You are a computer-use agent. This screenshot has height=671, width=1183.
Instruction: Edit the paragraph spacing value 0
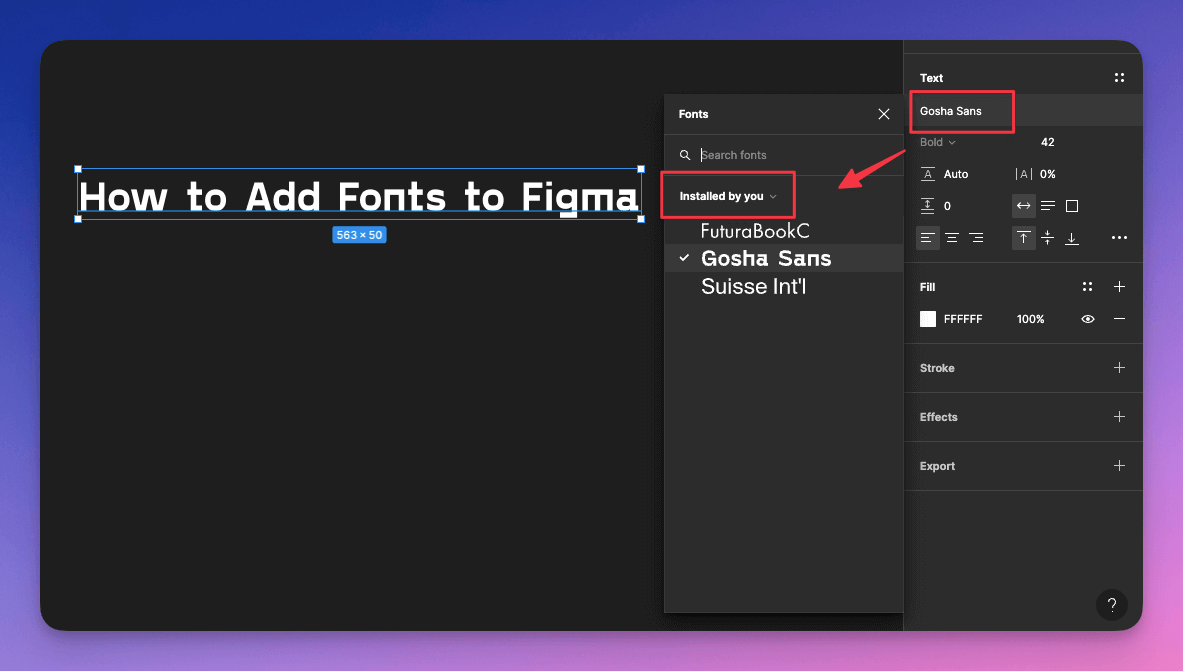point(947,206)
